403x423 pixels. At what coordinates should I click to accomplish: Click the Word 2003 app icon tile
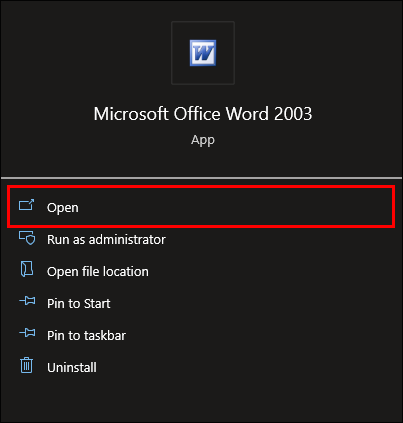[x=203, y=53]
